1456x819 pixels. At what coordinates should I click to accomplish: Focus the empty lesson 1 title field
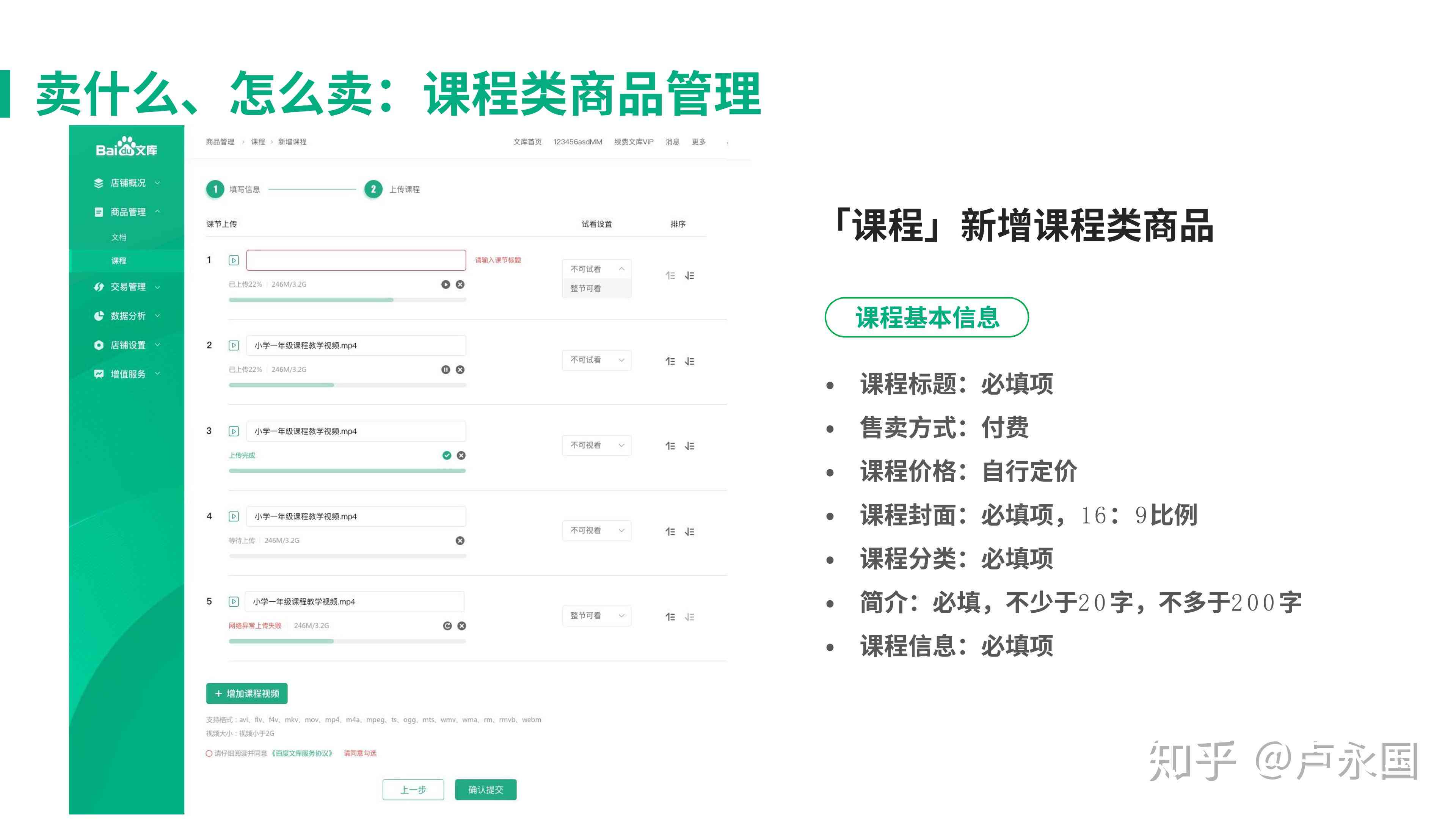(x=356, y=260)
